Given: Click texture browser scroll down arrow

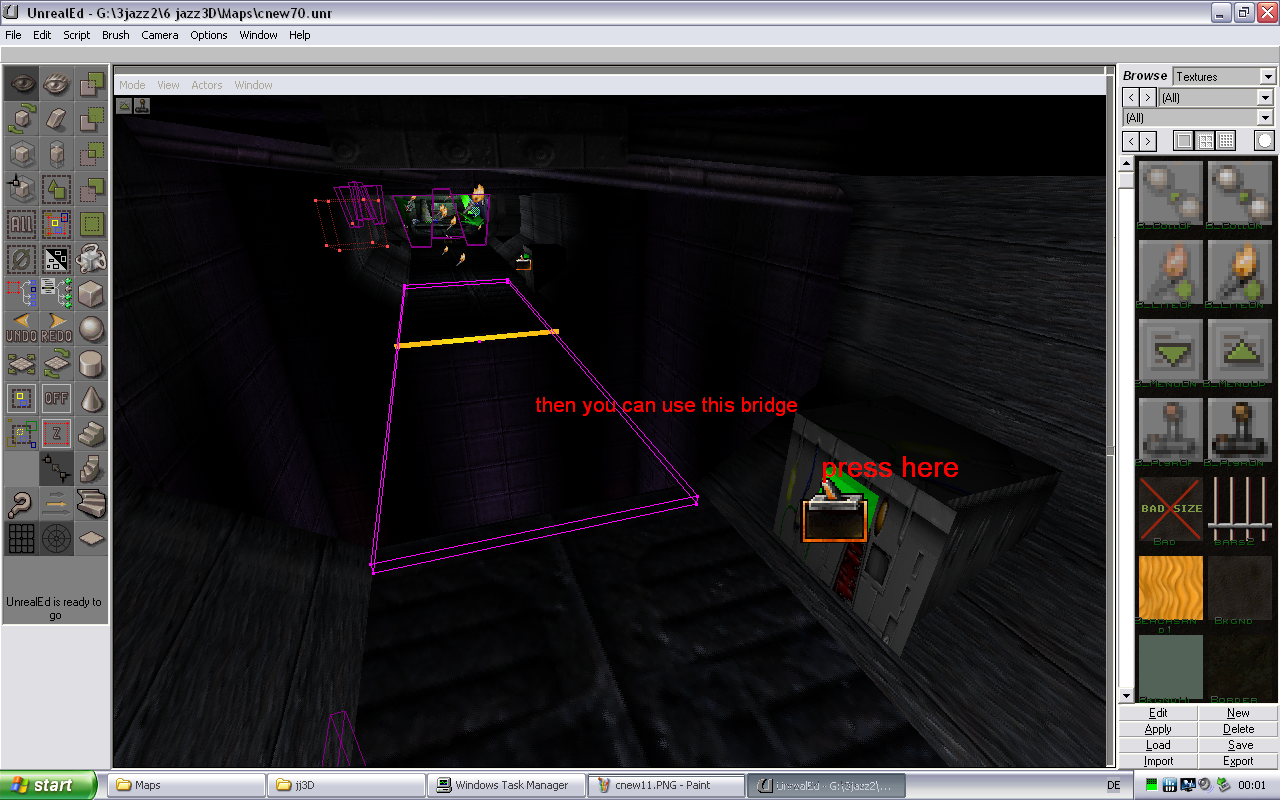Looking at the screenshot, I should tap(1127, 696).
